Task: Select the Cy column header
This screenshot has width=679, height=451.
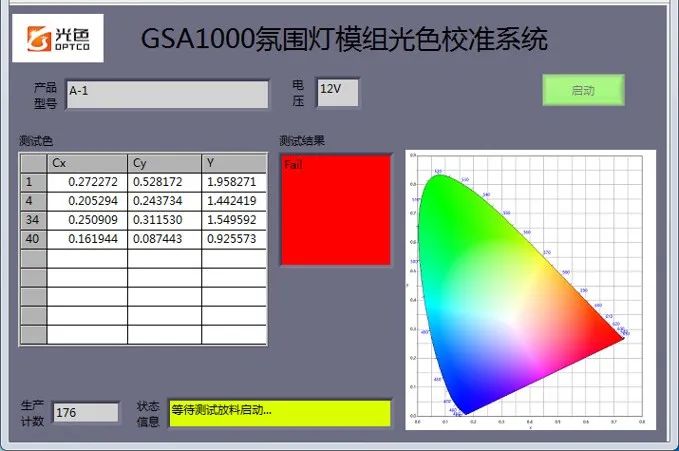Action: (164, 163)
